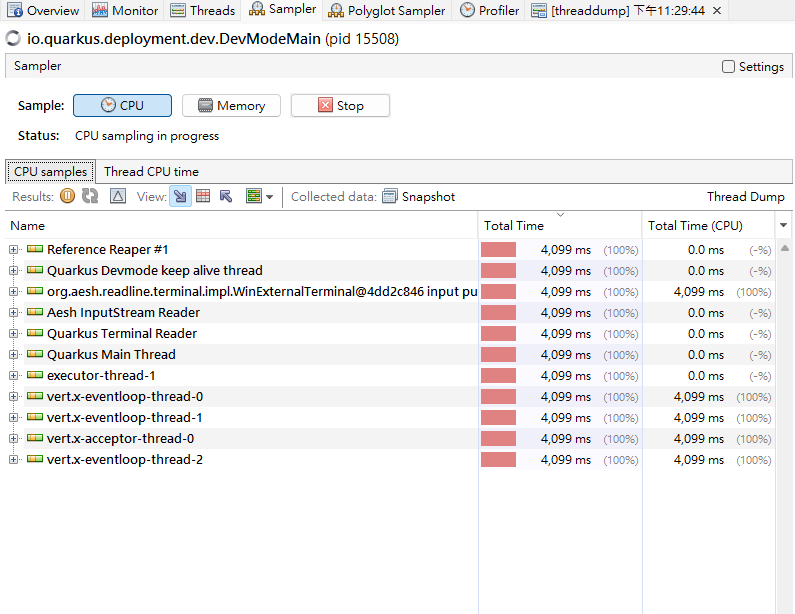Click Total Time value of executor-thread-1
This screenshot has height=614, width=795.
click(x=565, y=375)
